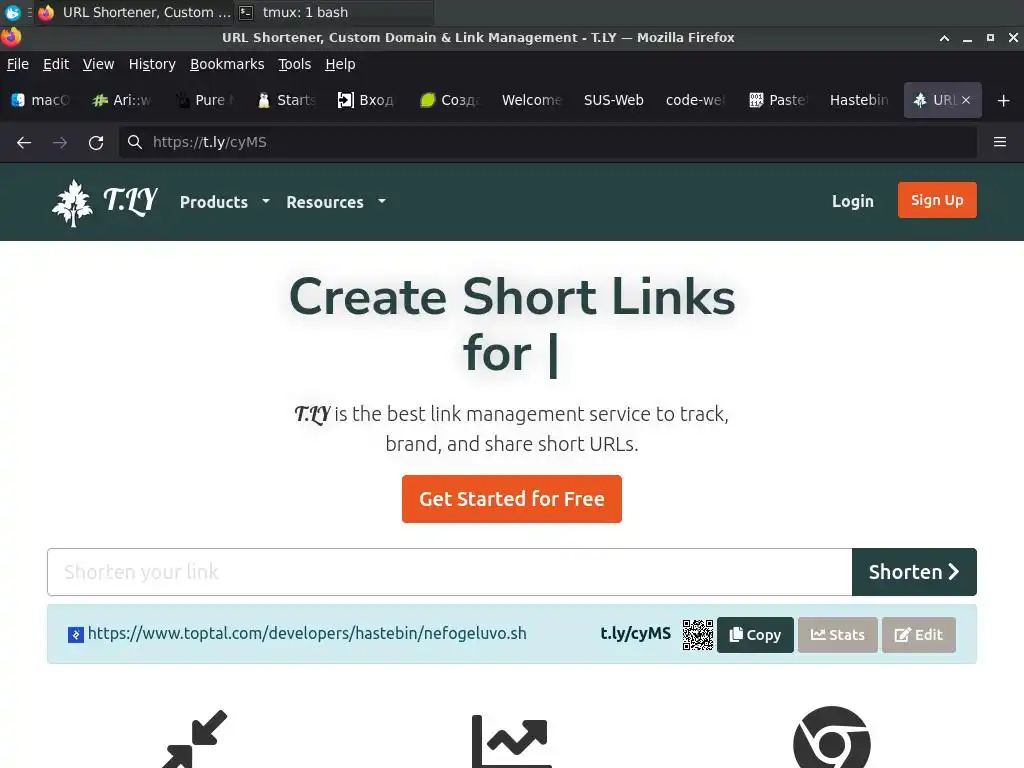
Task: Open the Firefox hamburger menu
Action: tap(999, 142)
